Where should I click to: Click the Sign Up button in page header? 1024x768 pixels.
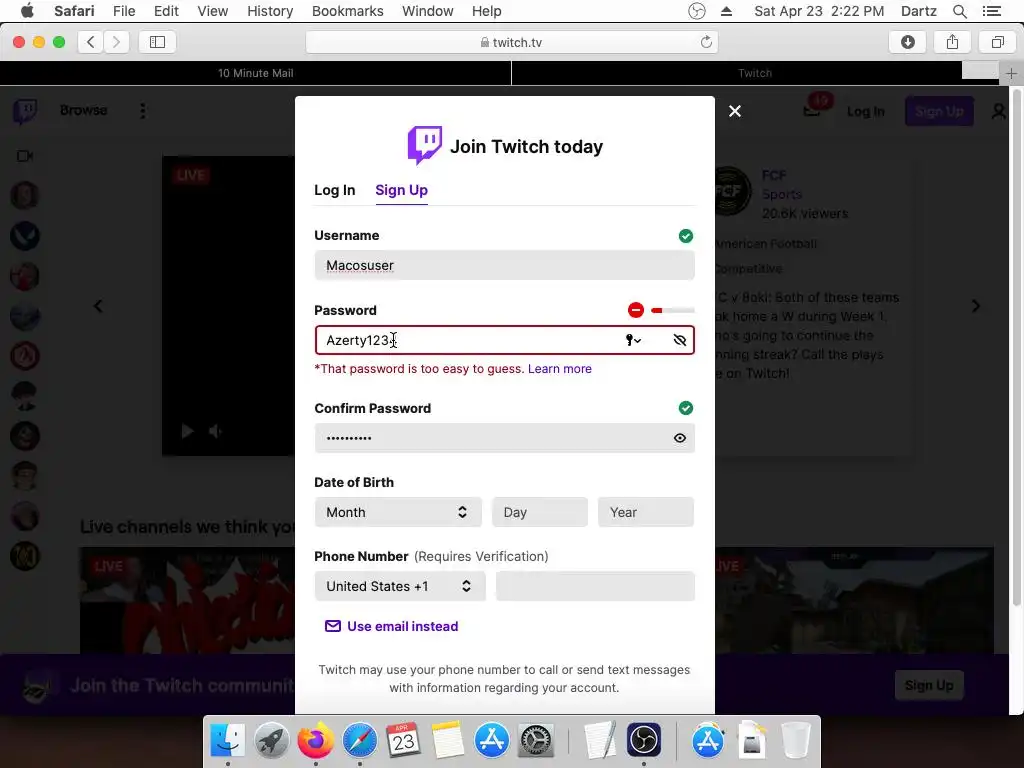point(938,111)
